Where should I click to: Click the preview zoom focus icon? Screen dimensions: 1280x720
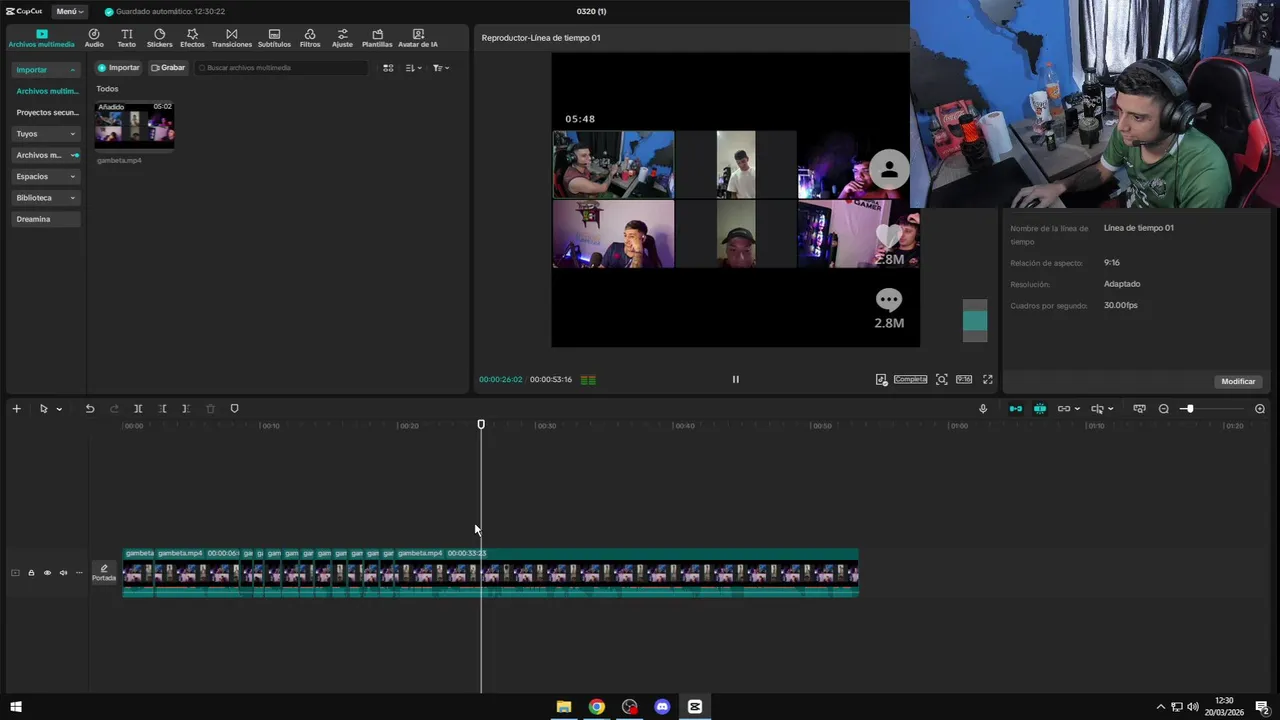(x=942, y=380)
